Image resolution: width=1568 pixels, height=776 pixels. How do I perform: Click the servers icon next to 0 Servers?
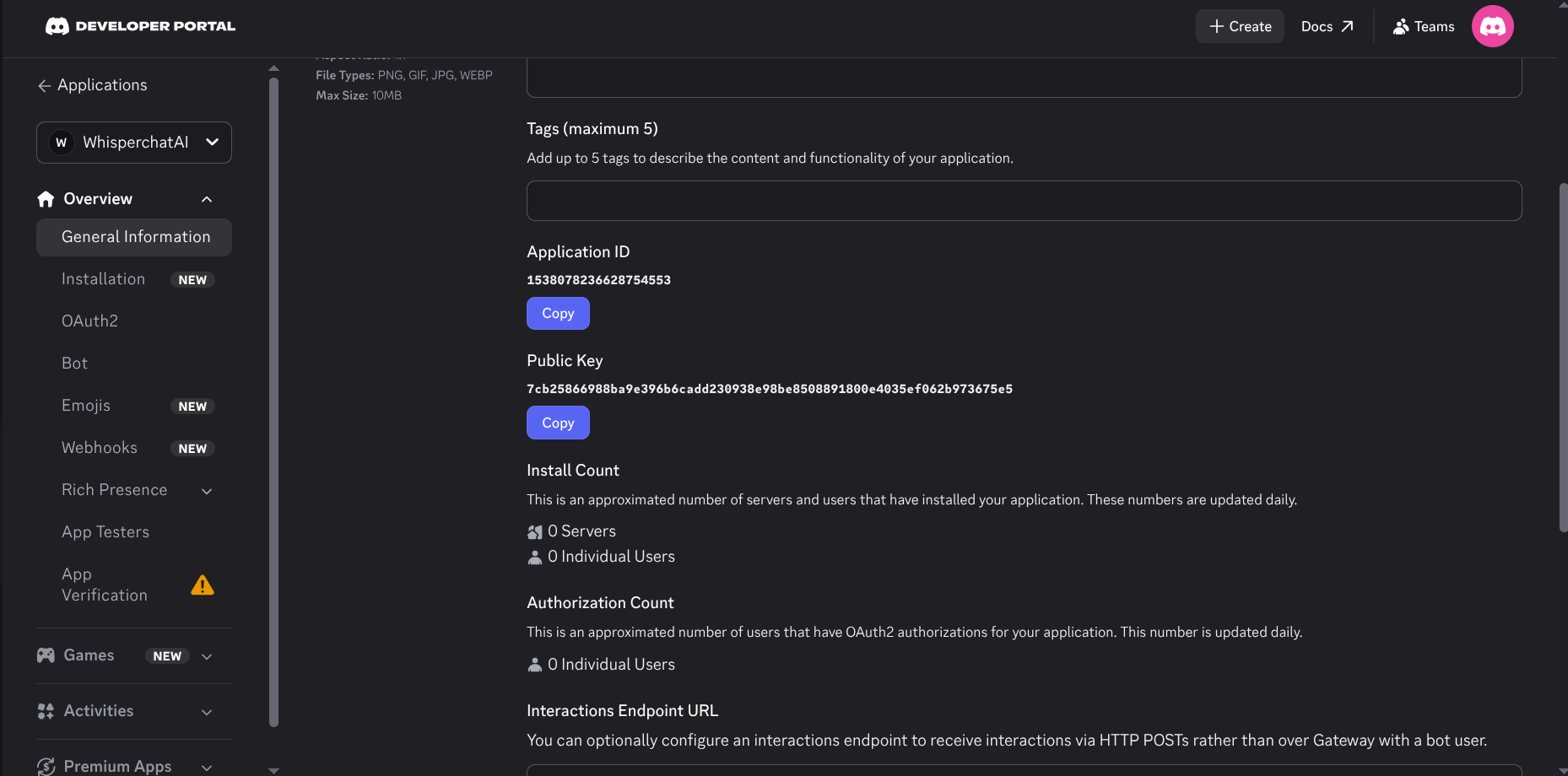535,531
